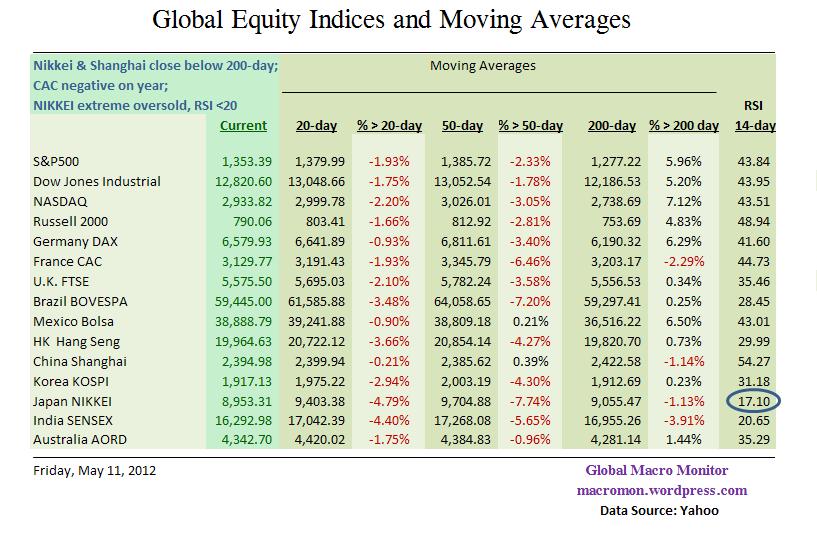This screenshot has height=540, width=817.
Task: Click the % > 200 day column header
Action: [683, 126]
